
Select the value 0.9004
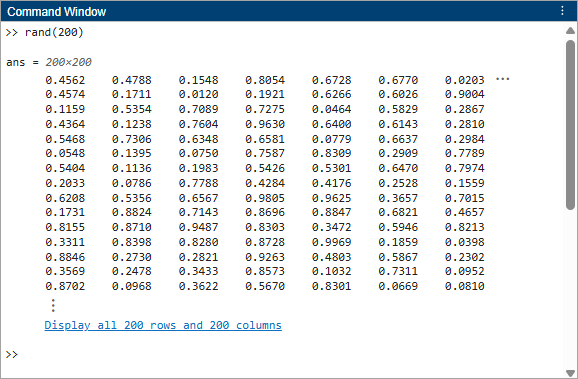click(464, 94)
